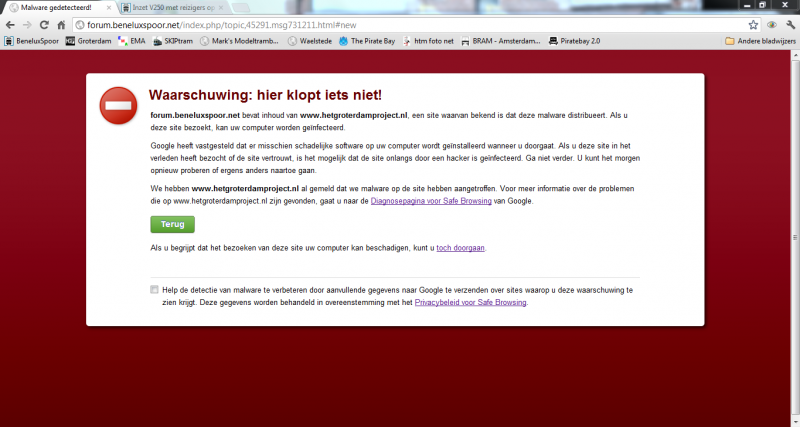Close the browser window

[785, 5]
